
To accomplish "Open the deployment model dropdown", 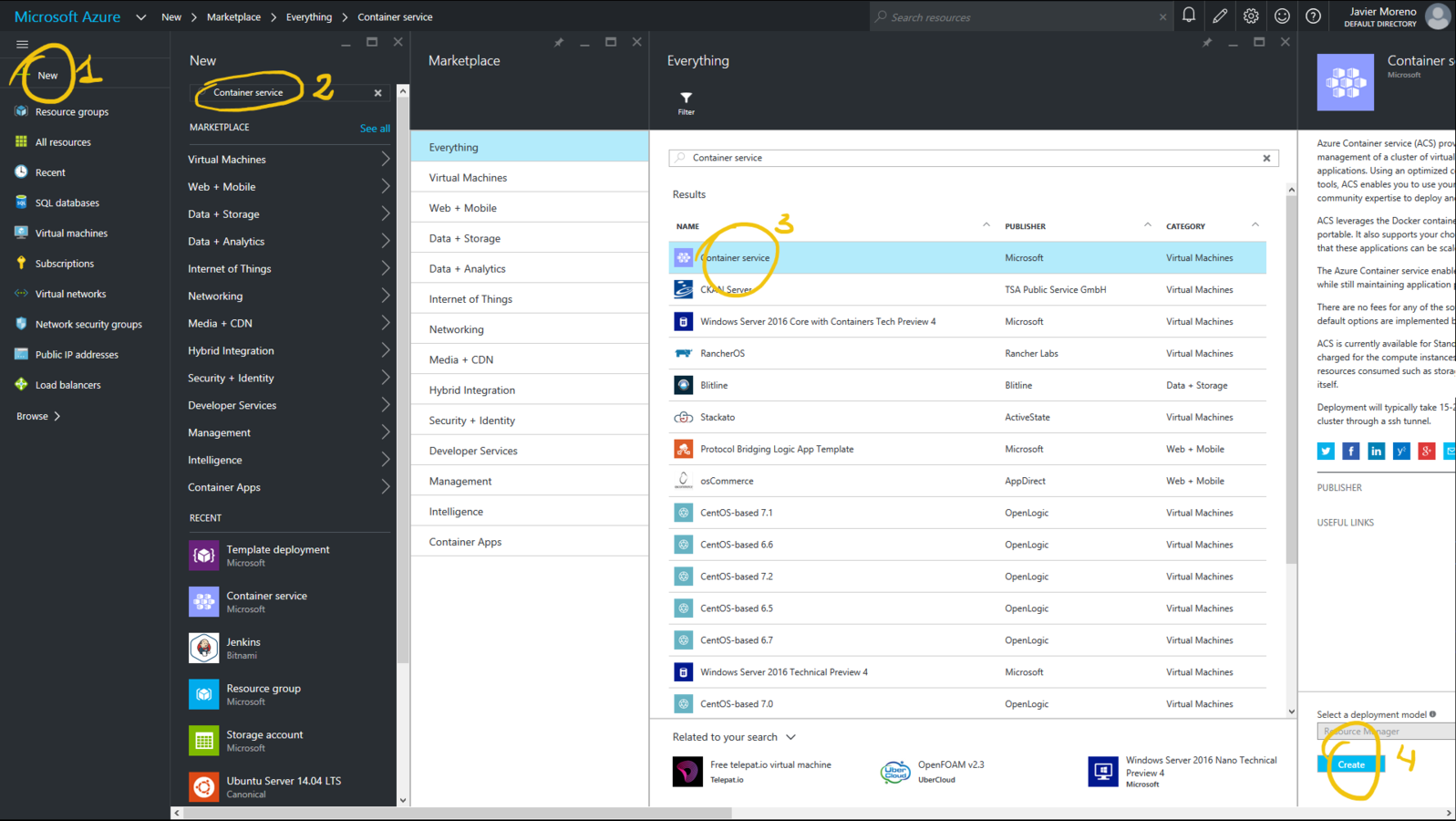I will (1386, 732).
